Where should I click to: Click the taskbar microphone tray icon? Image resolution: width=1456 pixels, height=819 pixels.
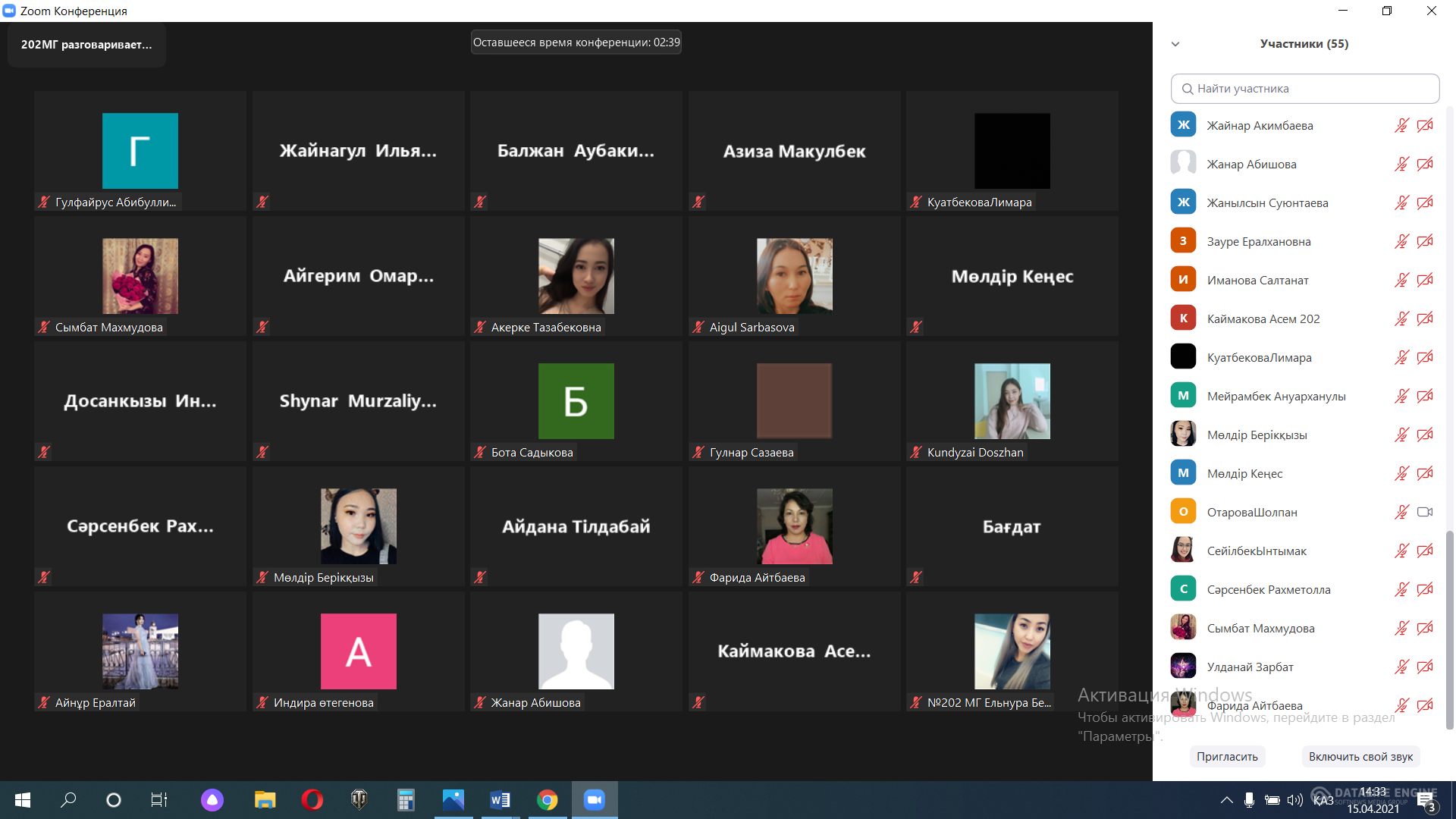1249,799
